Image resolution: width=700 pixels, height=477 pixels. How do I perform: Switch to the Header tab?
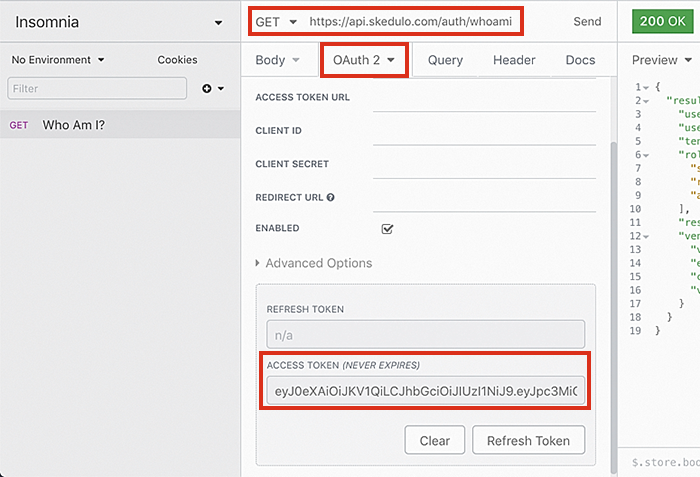514,60
